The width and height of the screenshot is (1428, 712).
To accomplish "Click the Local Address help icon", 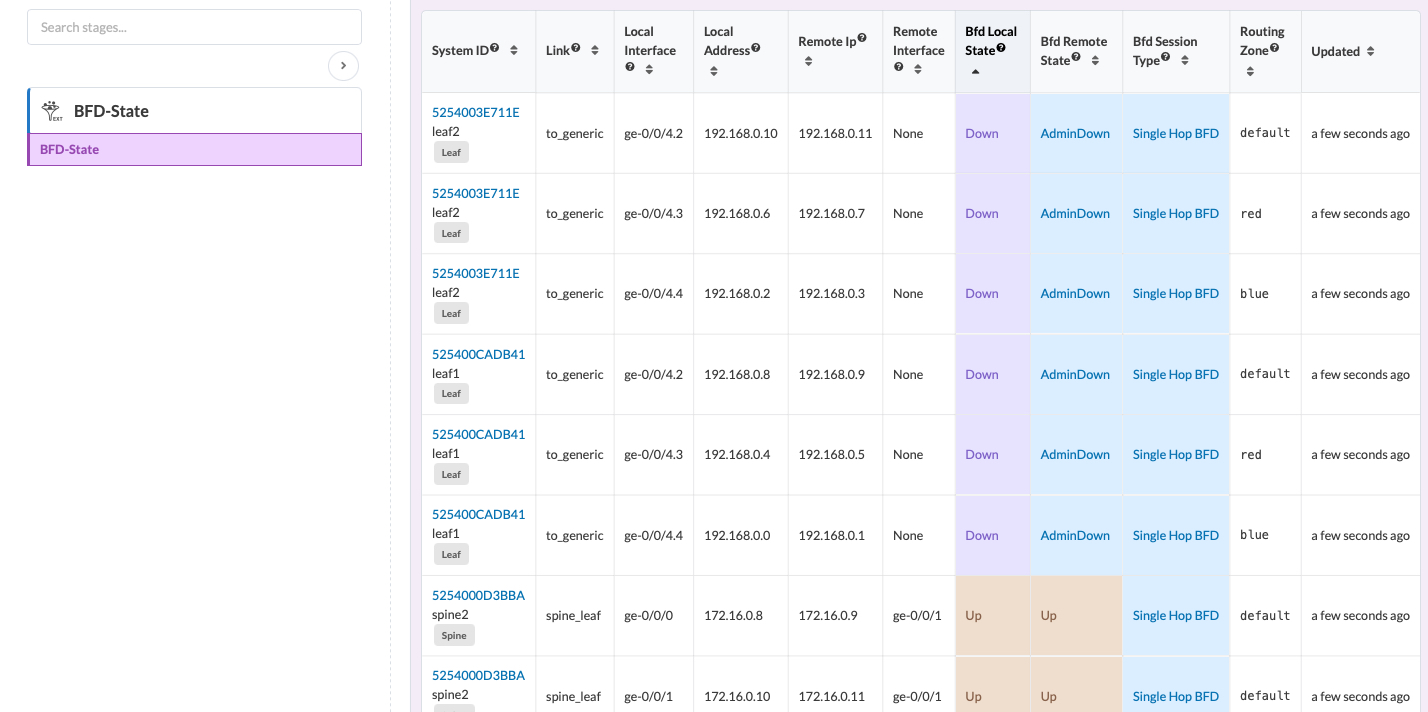I will click(x=756, y=47).
